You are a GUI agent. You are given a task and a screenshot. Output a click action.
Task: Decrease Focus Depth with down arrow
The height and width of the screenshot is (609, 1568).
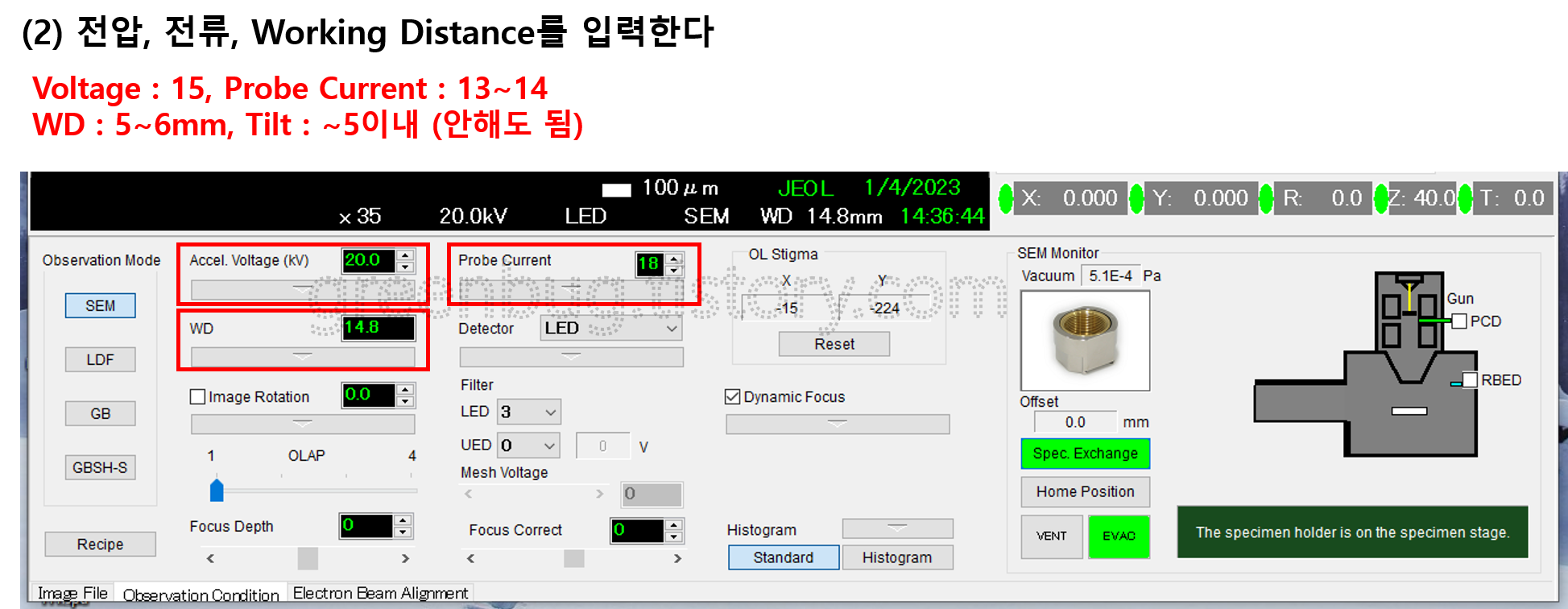coord(403,532)
